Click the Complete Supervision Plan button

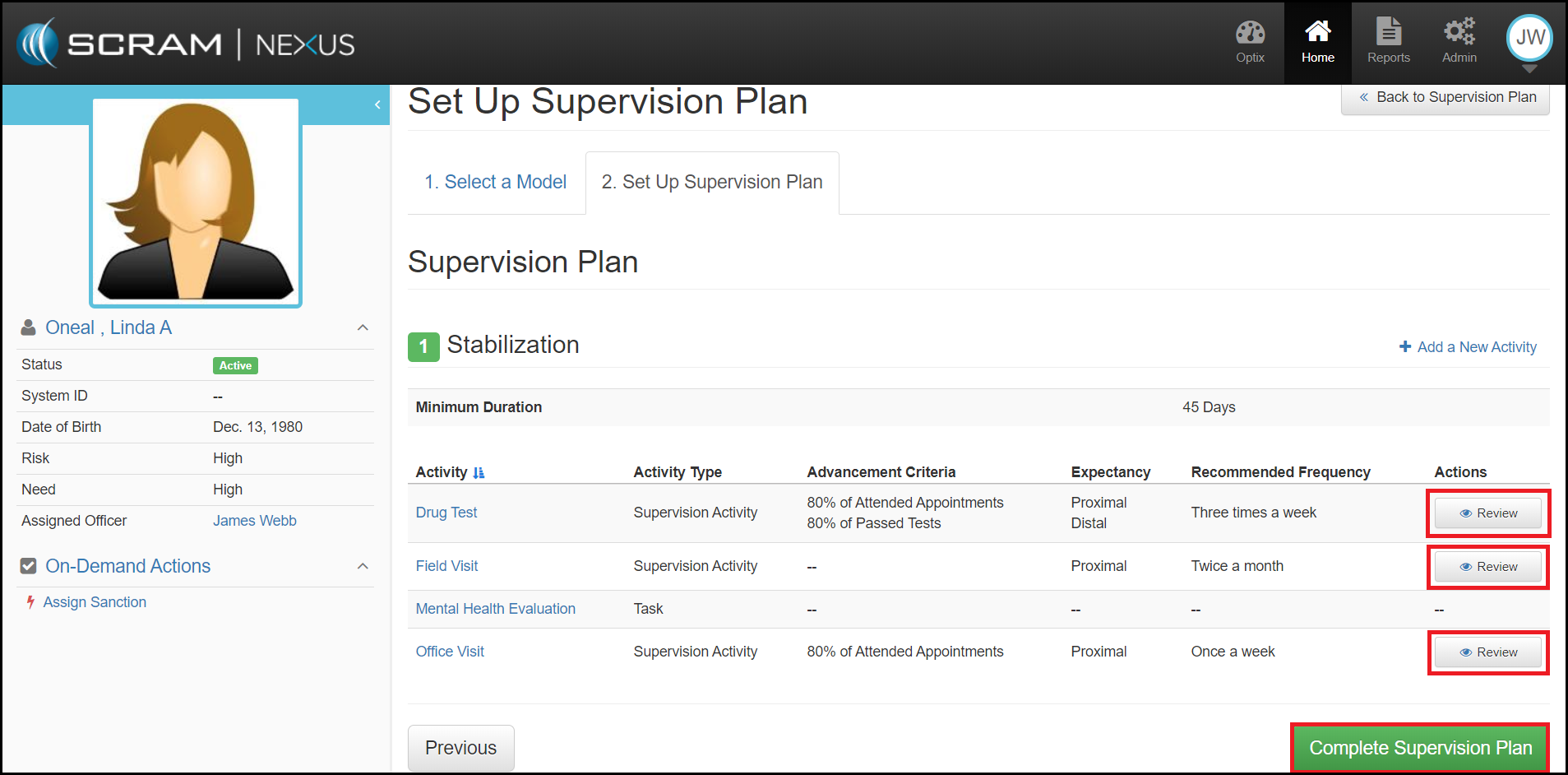(1420, 748)
